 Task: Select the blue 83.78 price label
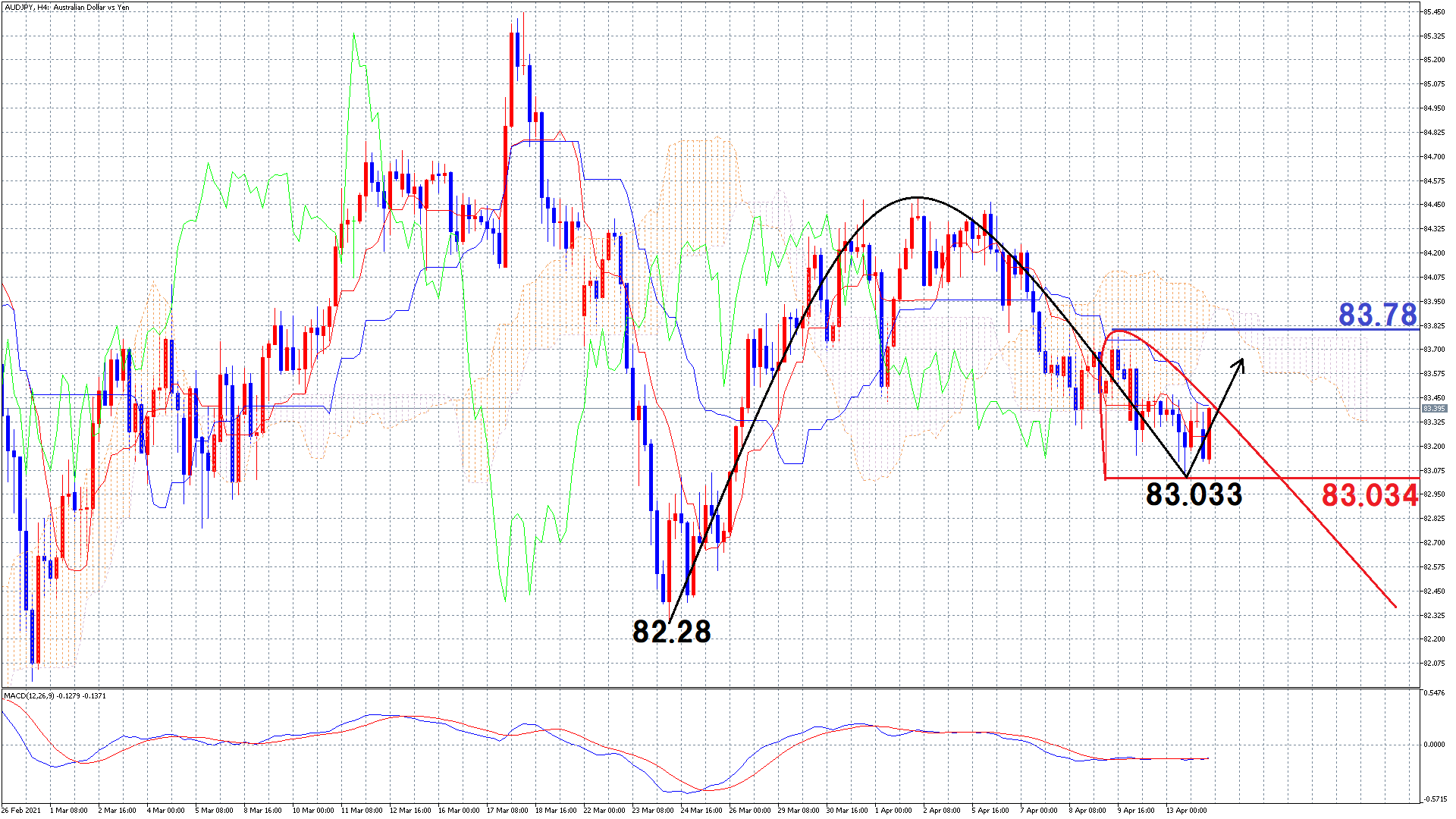click(x=1377, y=314)
